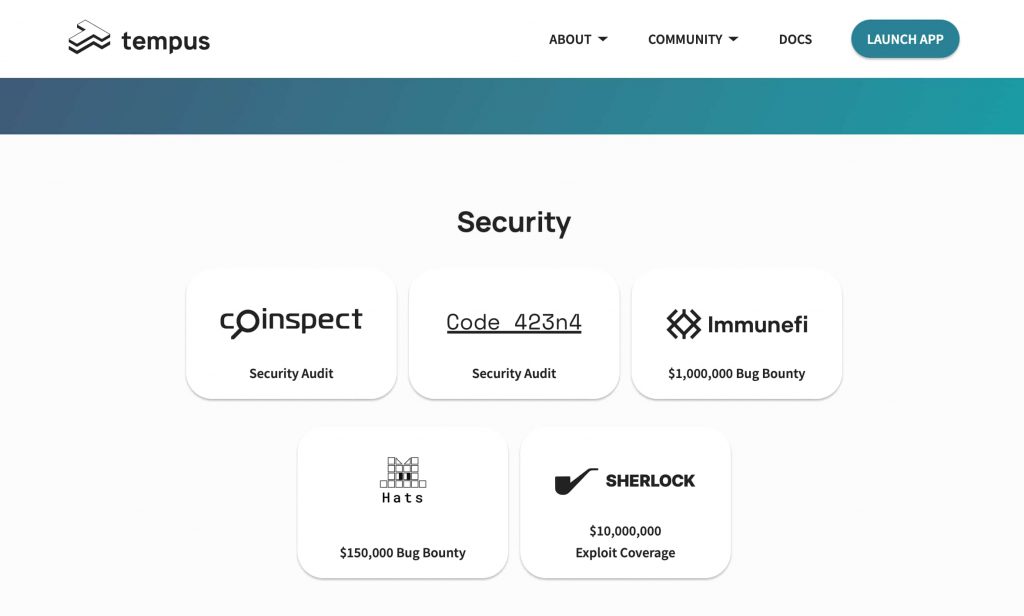Expand the ABOUT dropdown menu
Screen dimensions: 1024x616
pyautogui.click(x=569, y=39)
